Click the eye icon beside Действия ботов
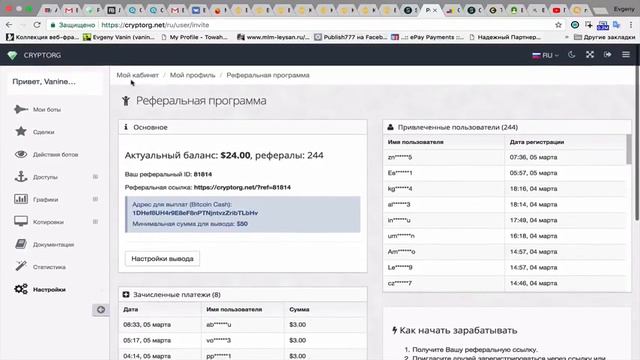640x360 pixels. click(x=21, y=154)
